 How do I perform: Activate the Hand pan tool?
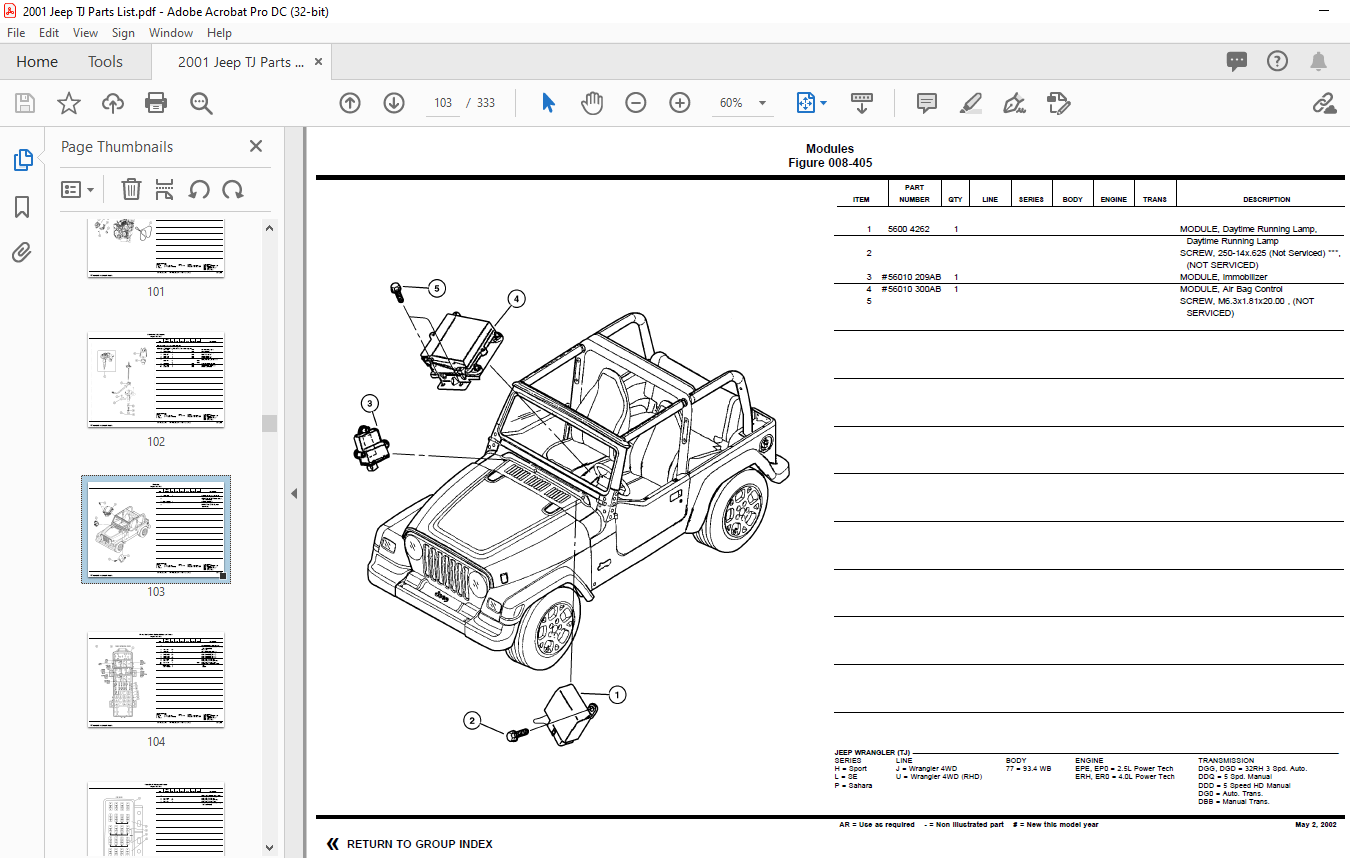(x=592, y=103)
